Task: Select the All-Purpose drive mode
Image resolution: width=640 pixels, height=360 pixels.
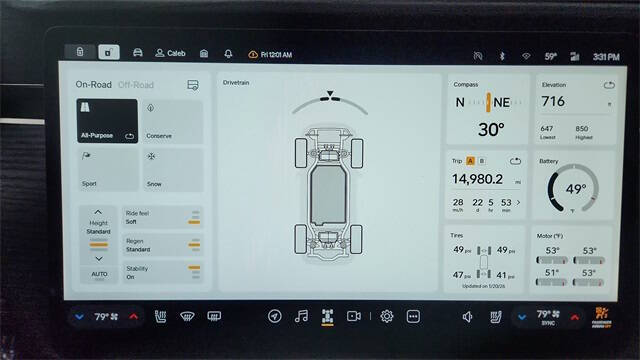Action: coord(107,121)
